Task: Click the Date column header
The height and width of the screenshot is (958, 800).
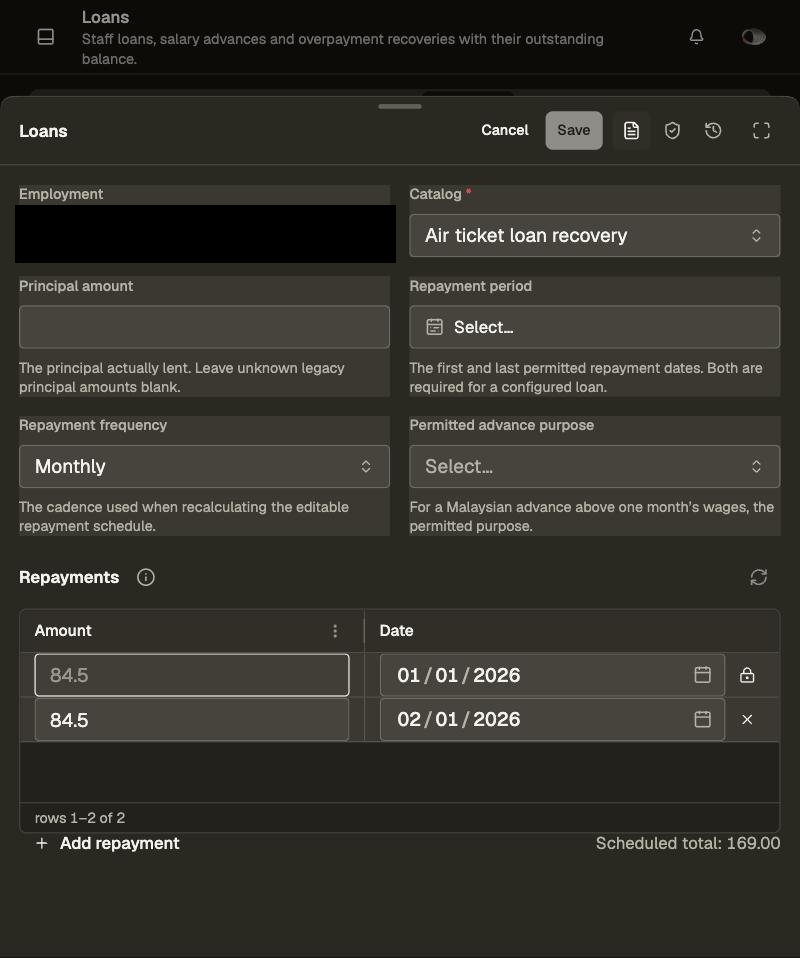Action: (396, 631)
